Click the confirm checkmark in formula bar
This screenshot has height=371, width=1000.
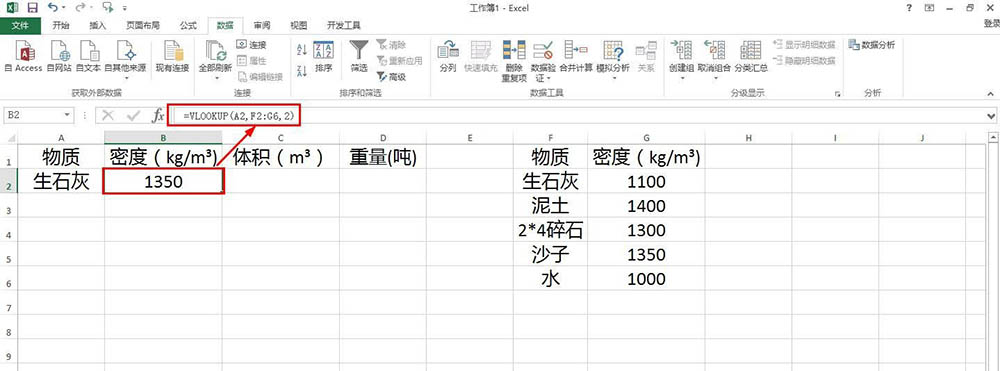coord(133,115)
